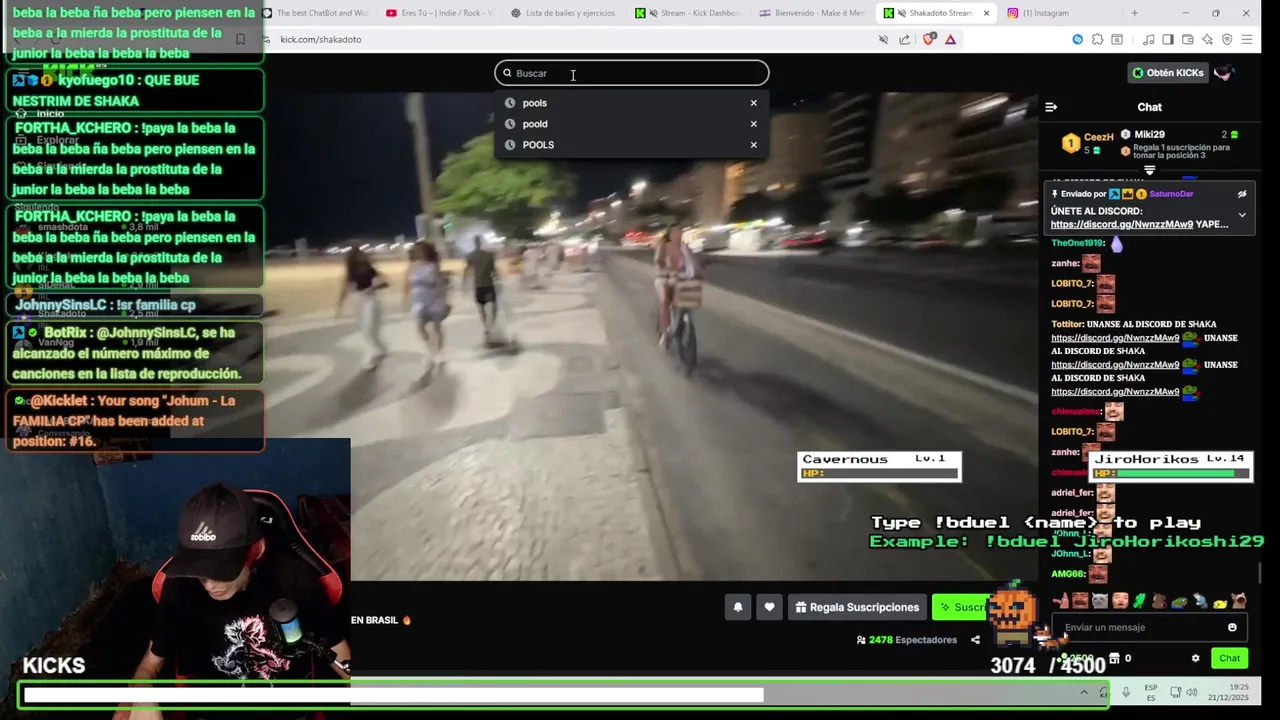Select the grey cat emote in quick emotes
The image size is (1280, 720).
coord(1100,600)
